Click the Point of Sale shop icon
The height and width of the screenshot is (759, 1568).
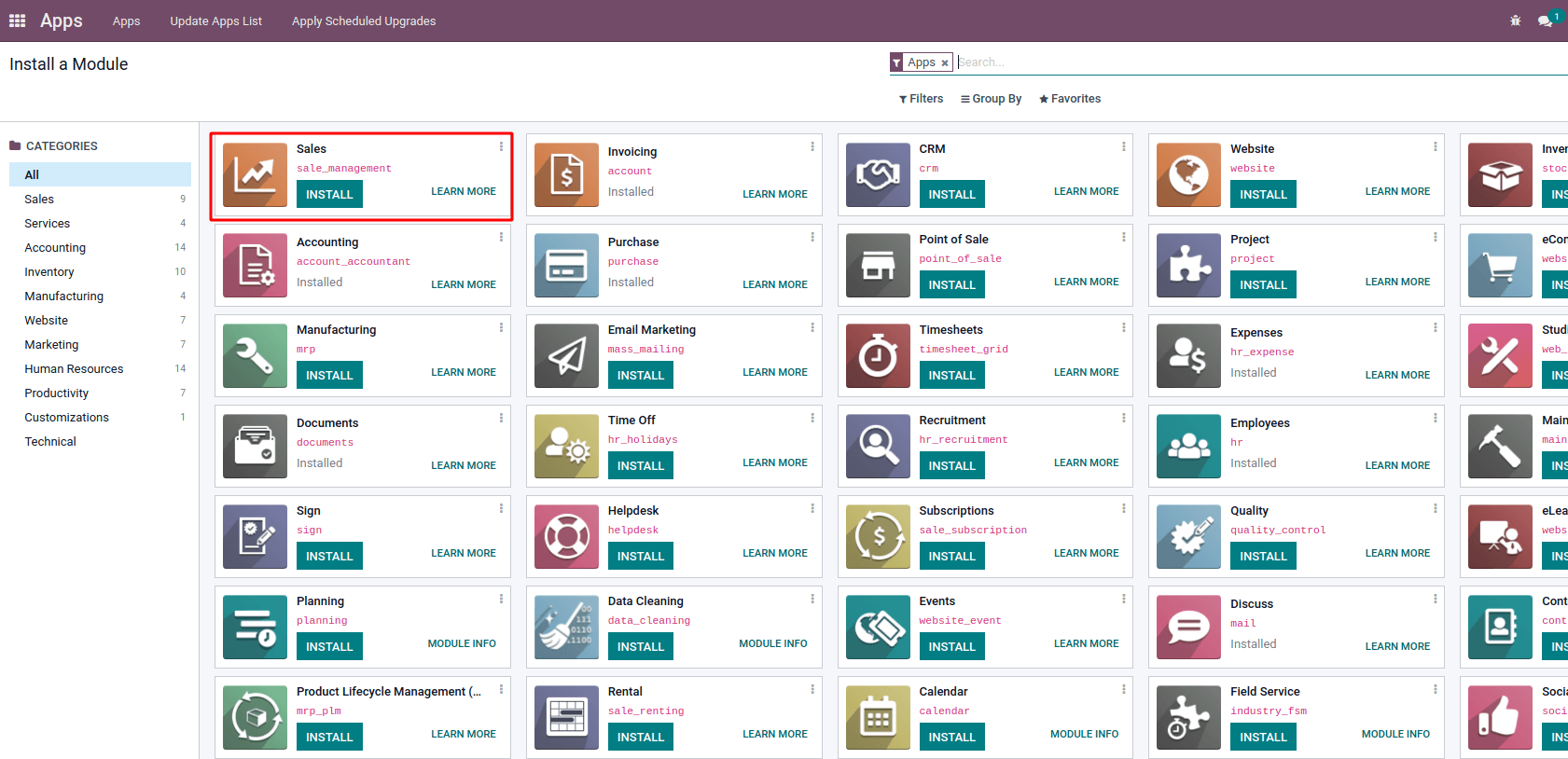tap(879, 265)
